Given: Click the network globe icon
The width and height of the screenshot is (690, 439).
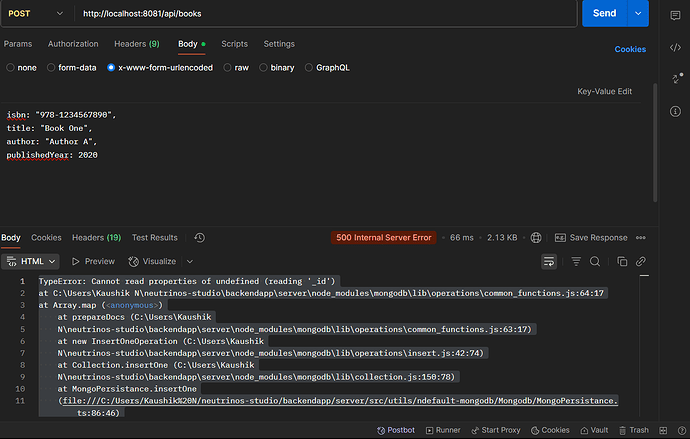Looking at the screenshot, I should [536, 238].
